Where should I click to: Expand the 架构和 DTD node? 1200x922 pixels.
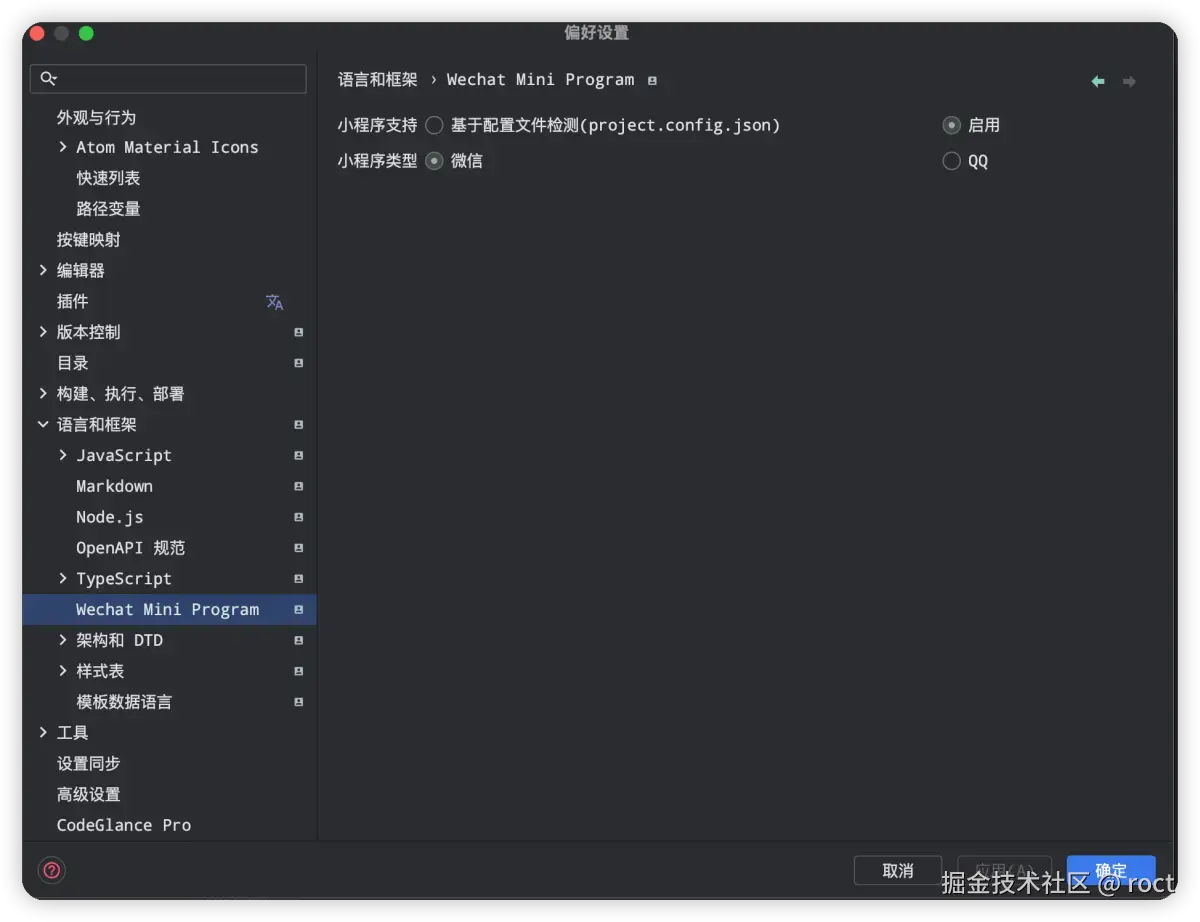(x=63, y=640)
